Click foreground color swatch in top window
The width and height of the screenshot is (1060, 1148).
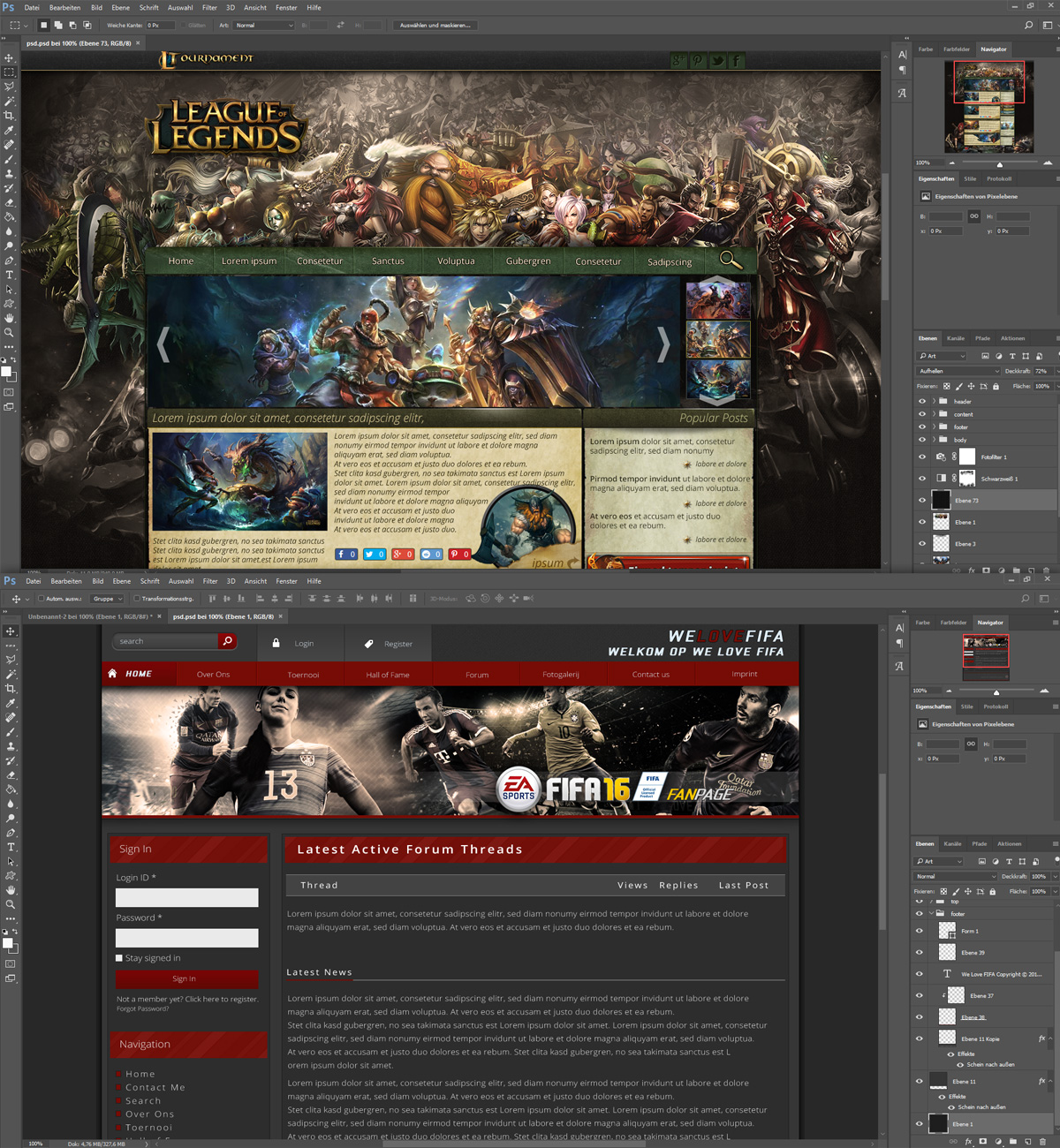point(6,371)
